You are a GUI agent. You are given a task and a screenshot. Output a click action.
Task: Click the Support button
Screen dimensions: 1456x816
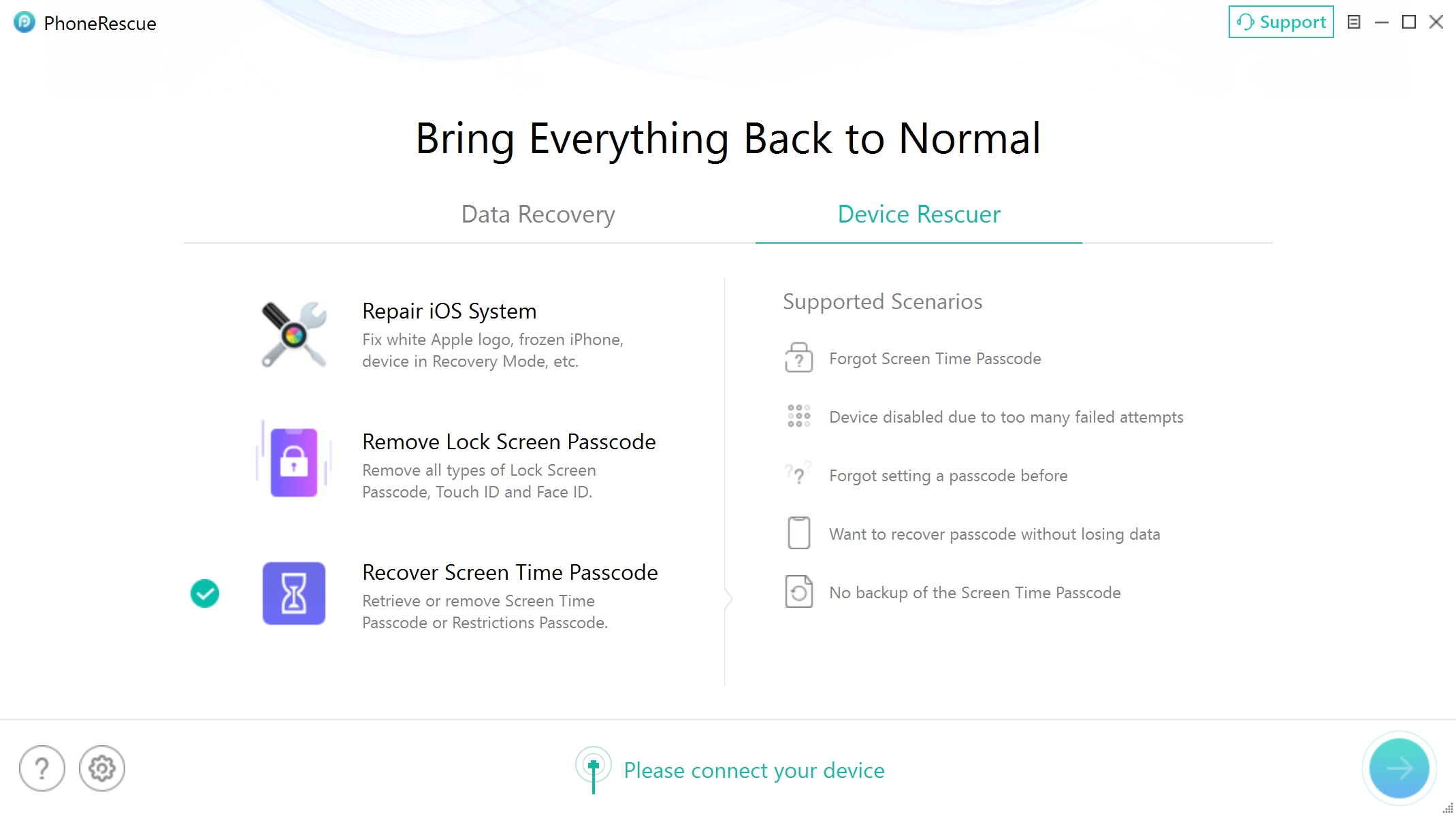pyautogui.click(x=1281, y=22)
